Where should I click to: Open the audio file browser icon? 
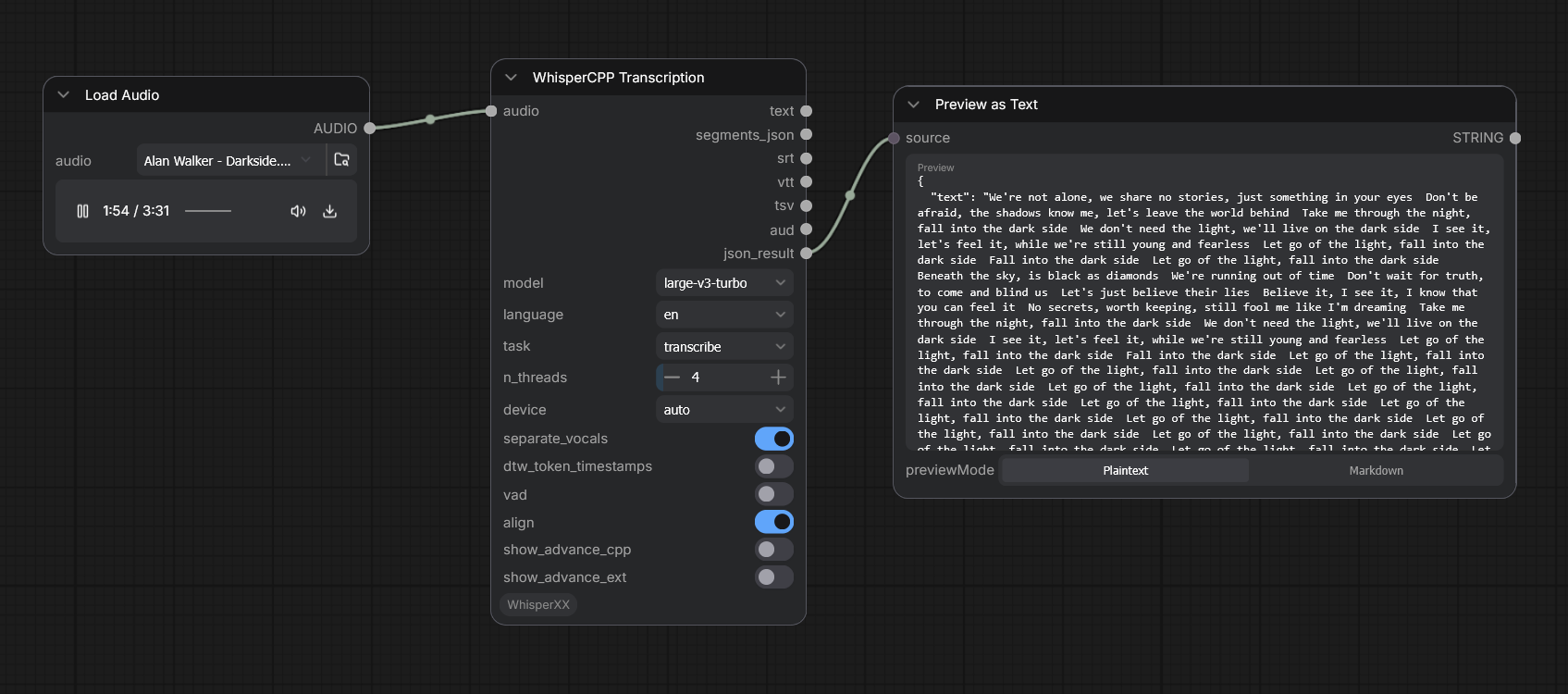pos(341,160)
